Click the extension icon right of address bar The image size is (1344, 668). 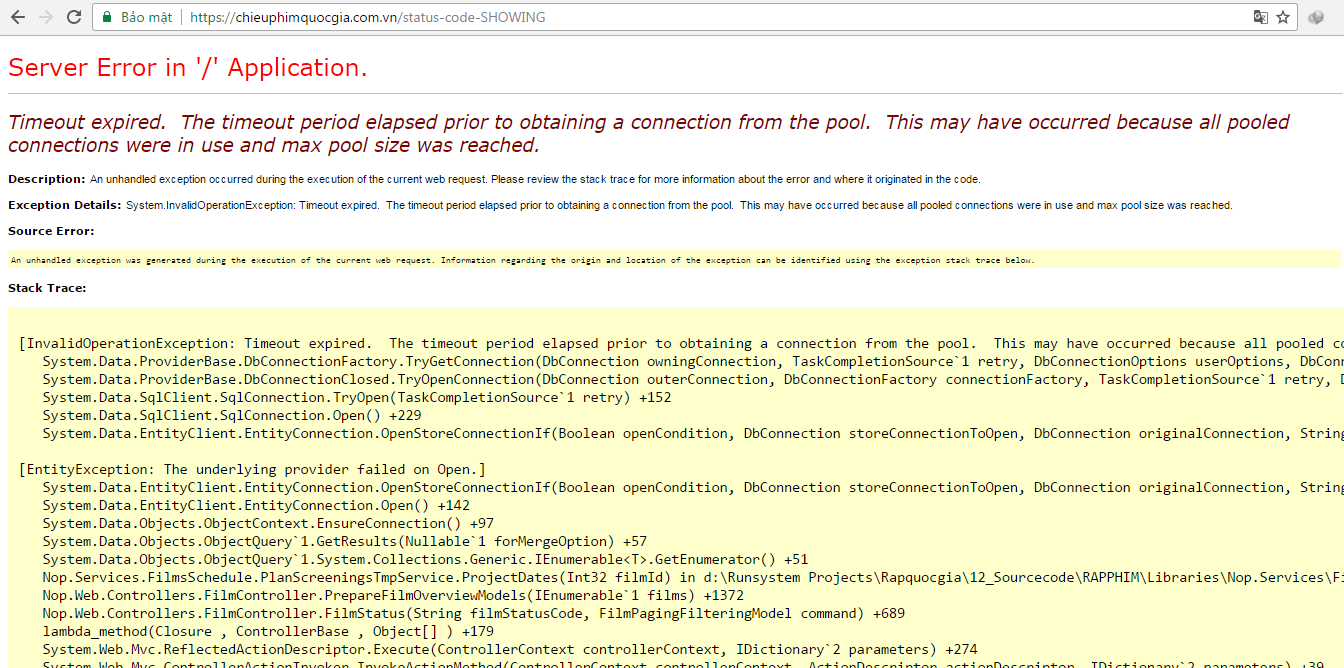point(1317,17)
